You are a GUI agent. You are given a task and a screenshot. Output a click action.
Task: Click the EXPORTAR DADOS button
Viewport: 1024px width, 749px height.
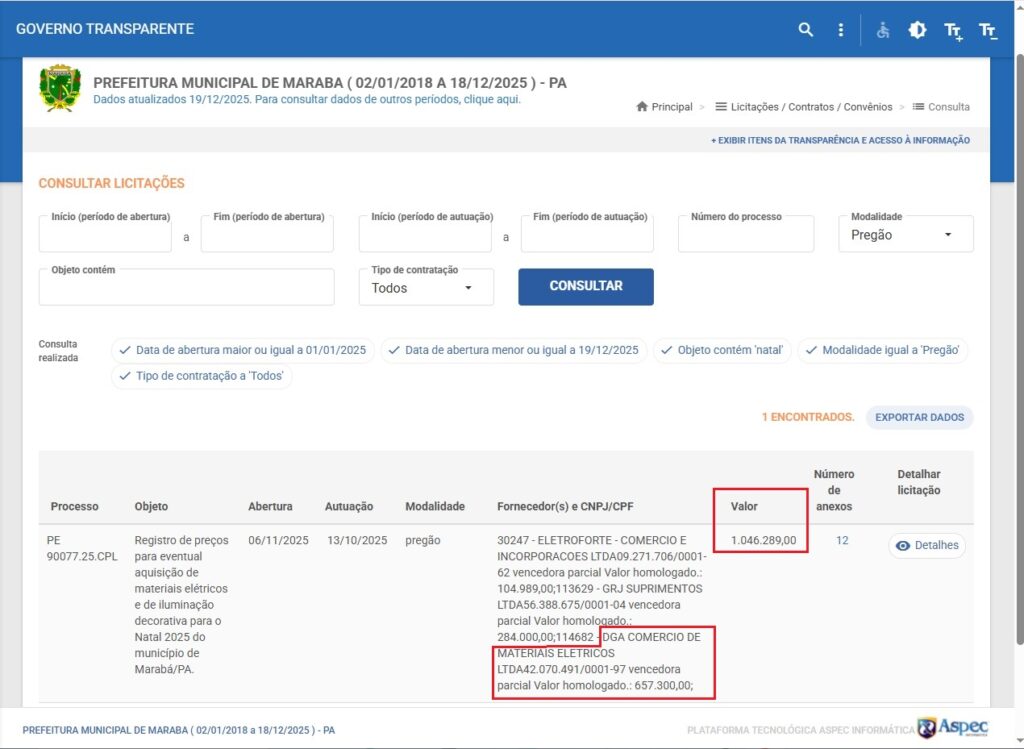(x=919, y=417)
